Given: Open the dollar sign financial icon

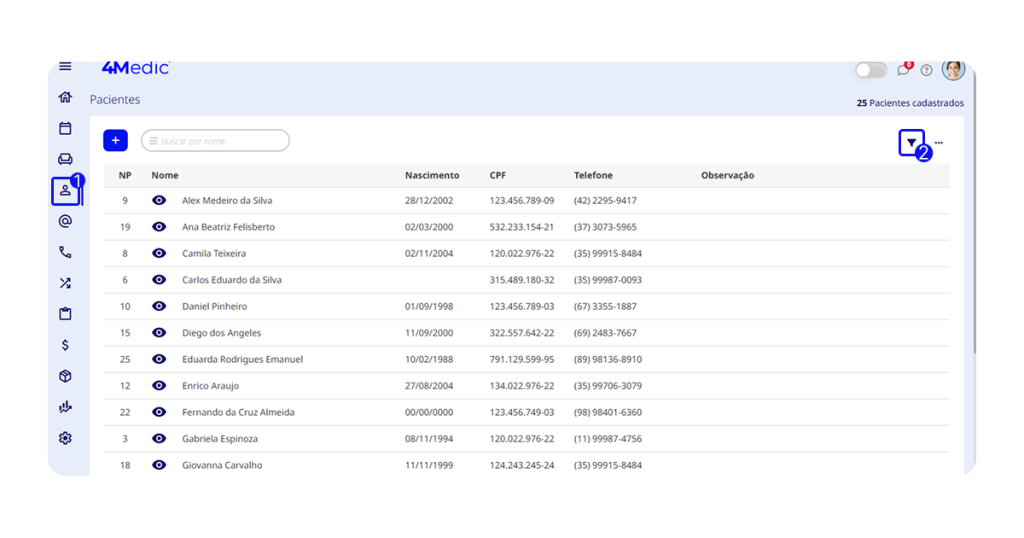Looking at the screenshot, I should coord(65,345).
